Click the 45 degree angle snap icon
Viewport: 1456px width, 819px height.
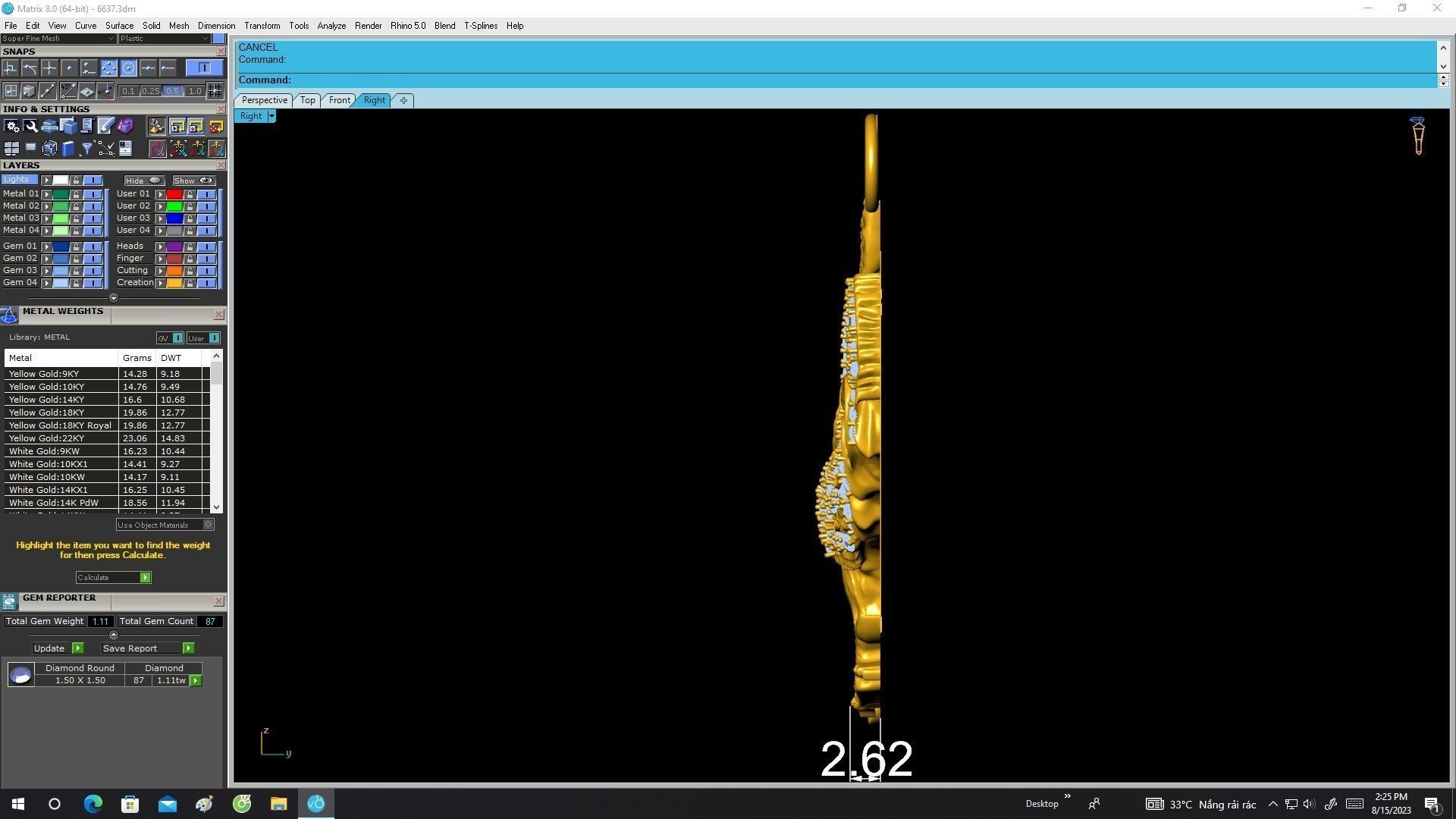click(x=68, y=91)
